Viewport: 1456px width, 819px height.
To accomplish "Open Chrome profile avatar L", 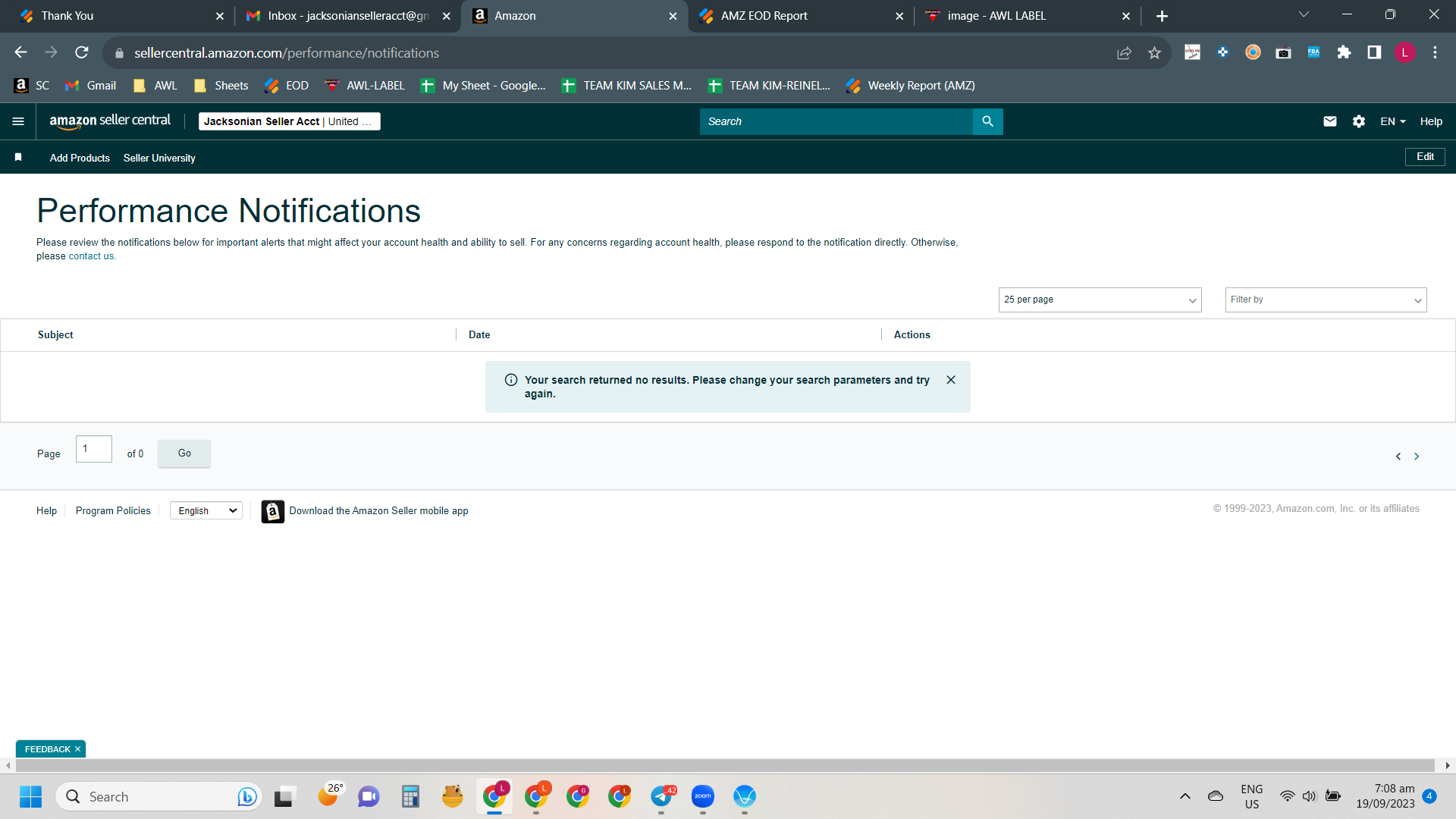I will (x=1404, y=52).
